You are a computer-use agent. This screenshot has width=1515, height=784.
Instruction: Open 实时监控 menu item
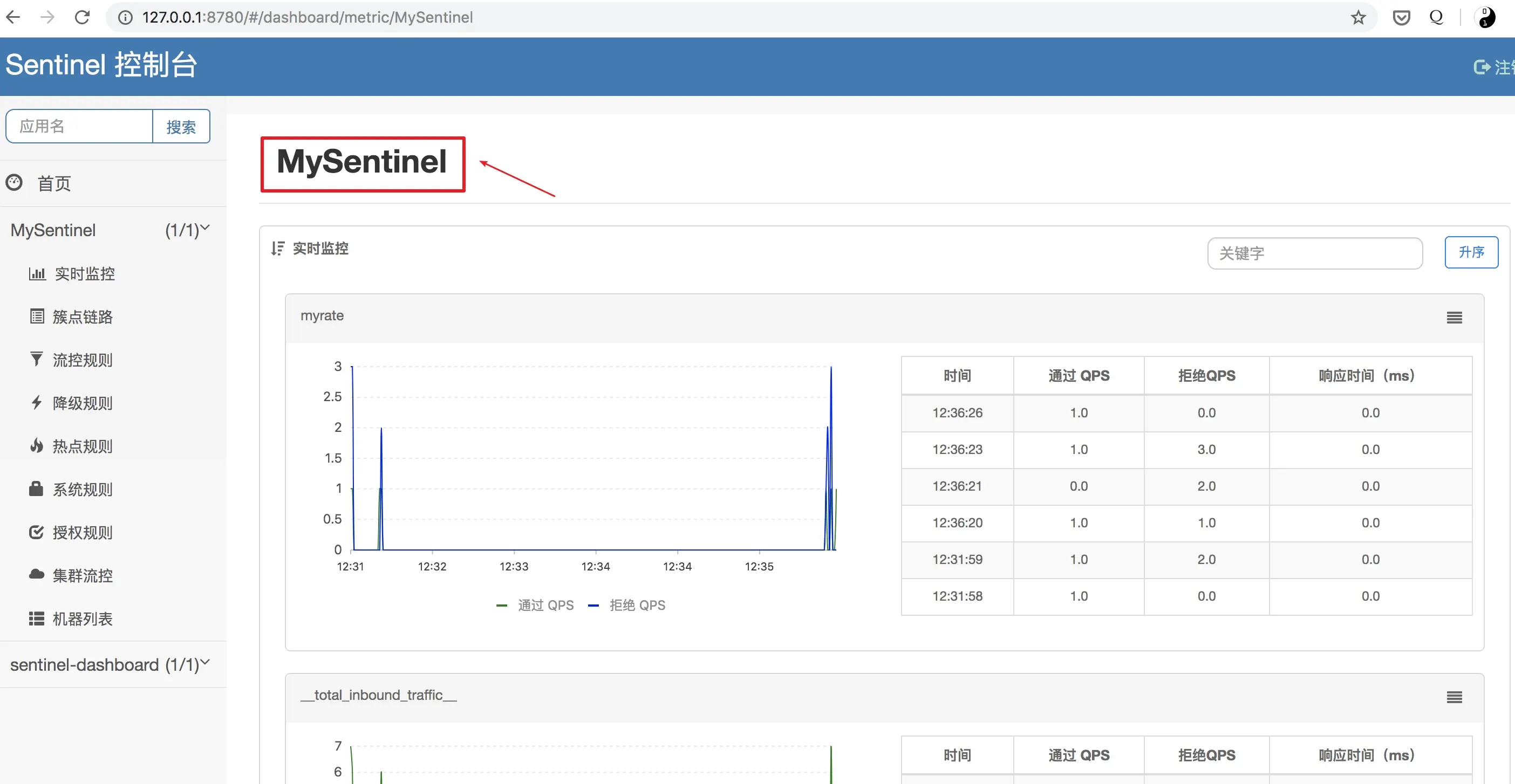pos(85,274)
